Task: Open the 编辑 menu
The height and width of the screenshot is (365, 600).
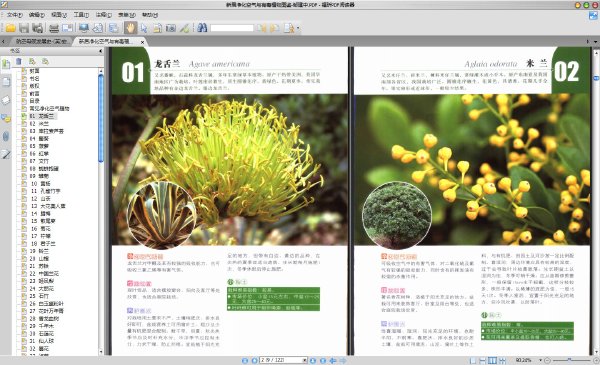Action: click(37, 15)
